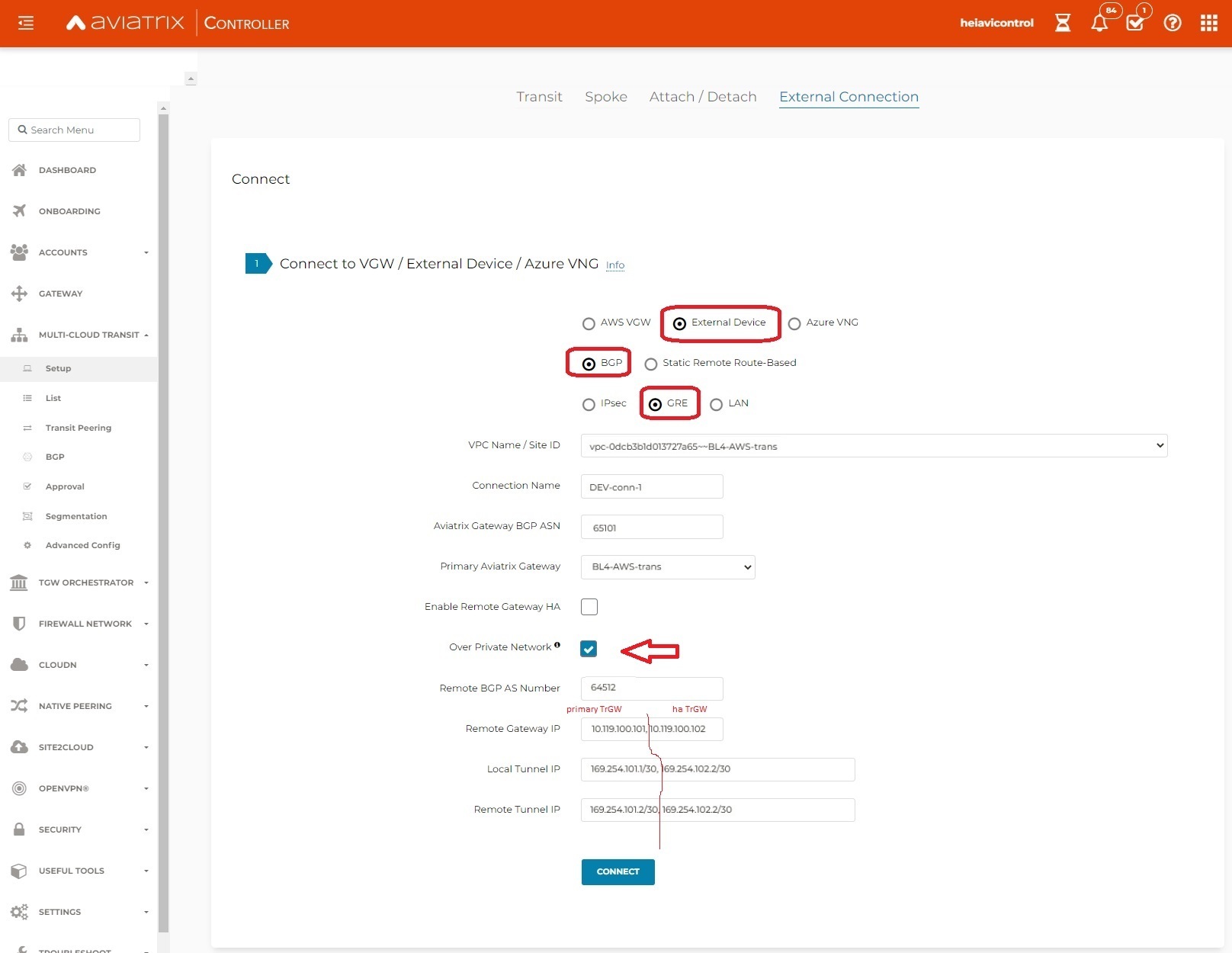
Task: Expand the Accounts menu arrow
Action: point(146,252)
